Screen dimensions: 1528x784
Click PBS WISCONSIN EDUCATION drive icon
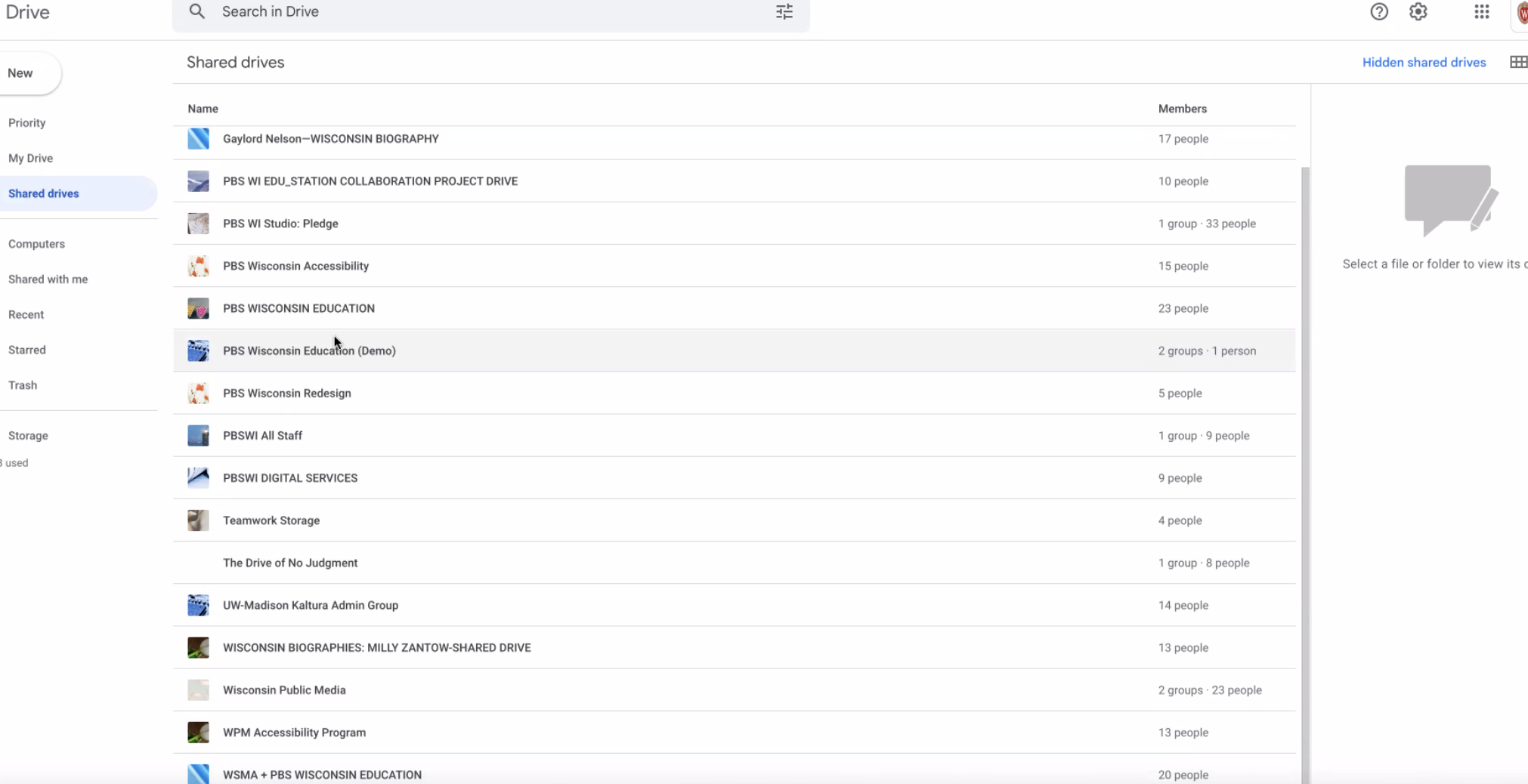tap(198, 308)
